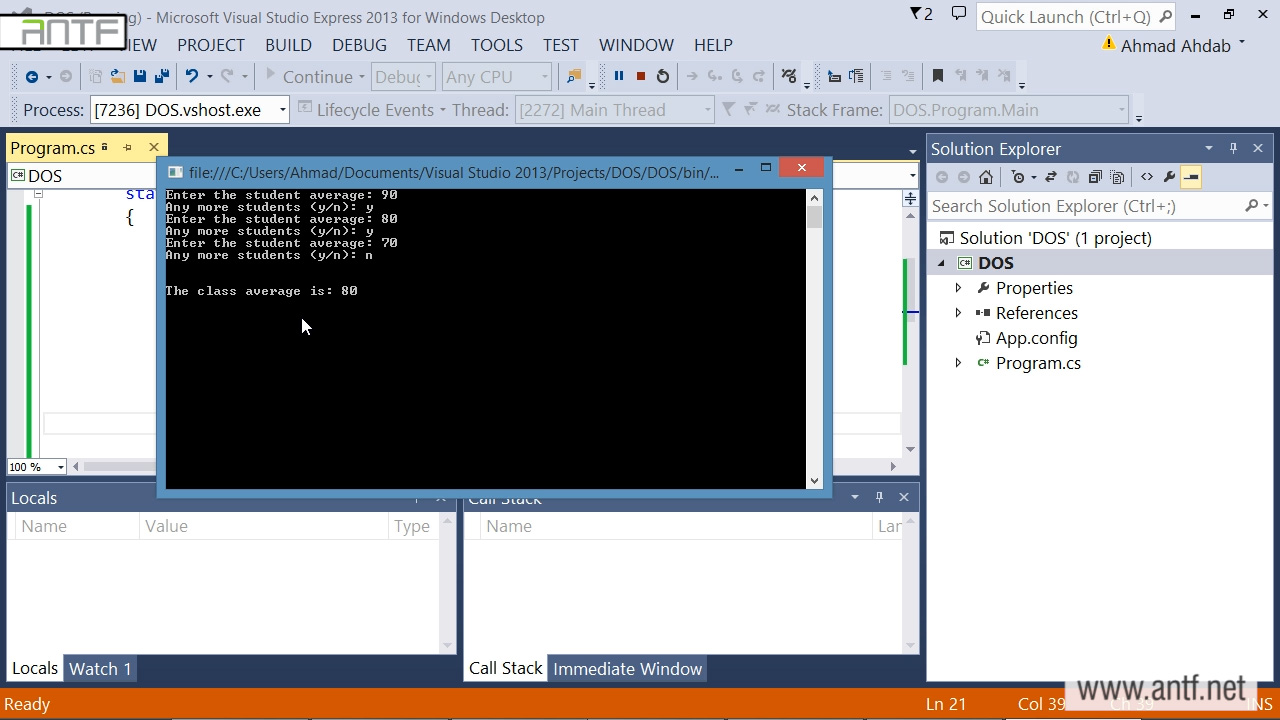
Task: Select App.config in Solution Explorer
Action: click(1036, 338)
